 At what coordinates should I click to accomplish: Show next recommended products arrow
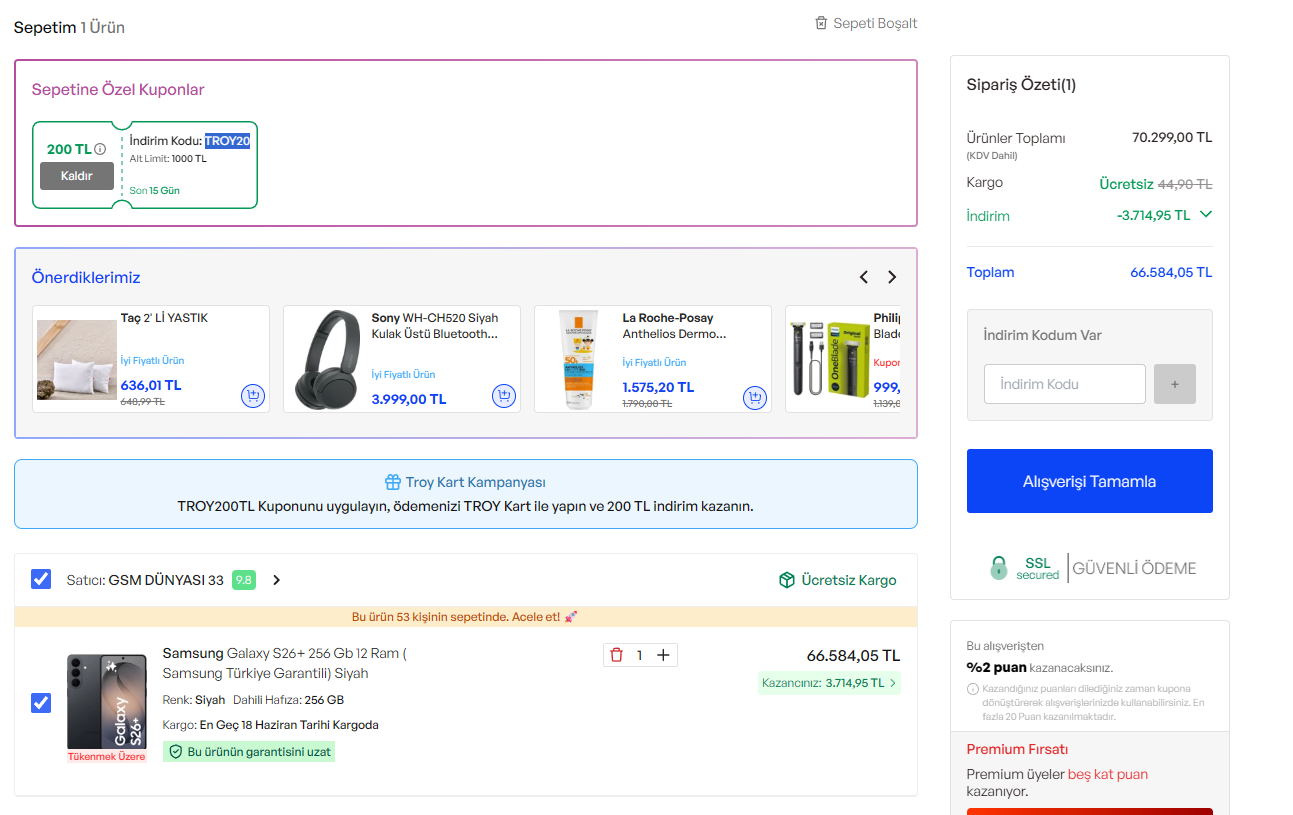(x=892, y=277)
